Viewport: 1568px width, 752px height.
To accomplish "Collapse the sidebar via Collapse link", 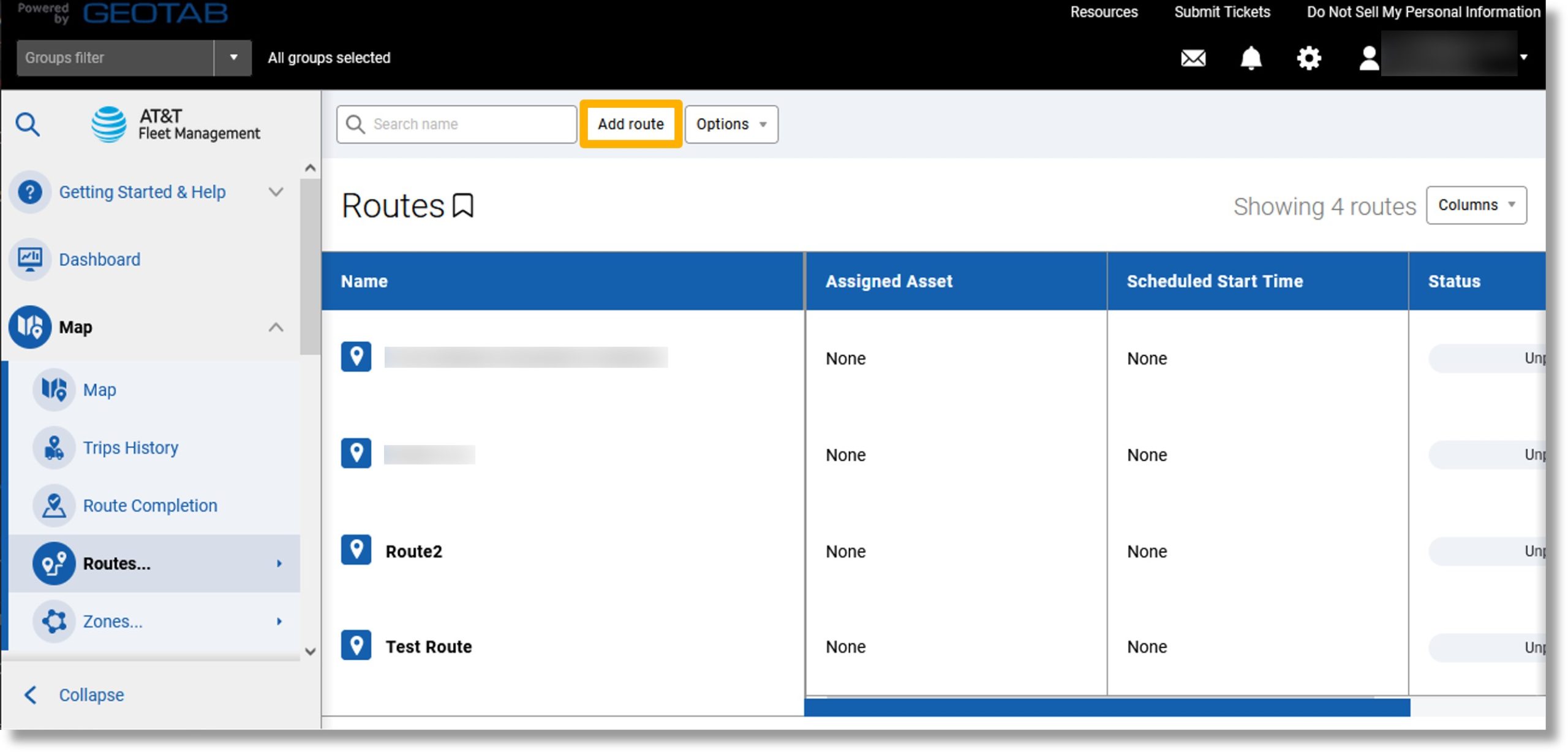I will click(x=91, y=694).
